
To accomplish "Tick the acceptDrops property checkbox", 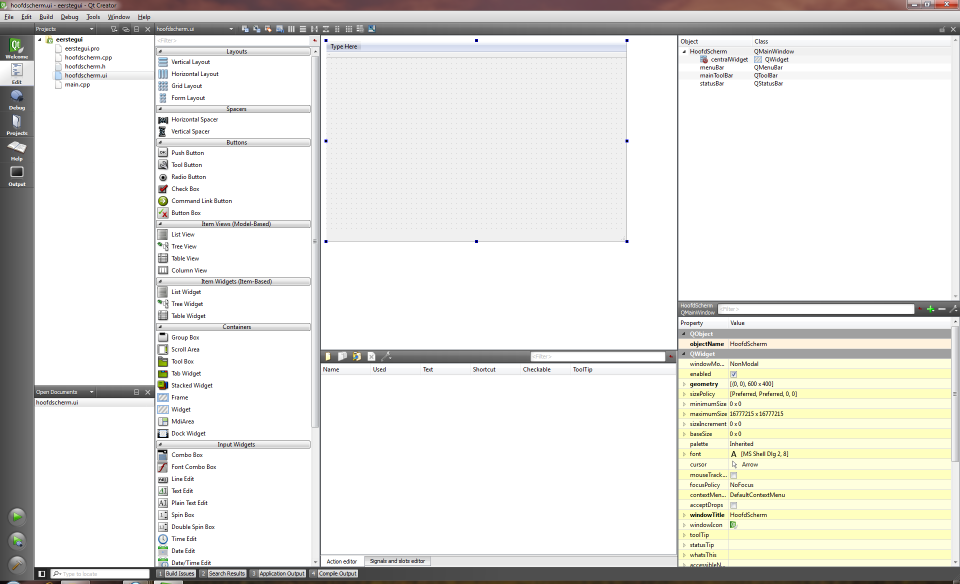I will pos(734,505).
